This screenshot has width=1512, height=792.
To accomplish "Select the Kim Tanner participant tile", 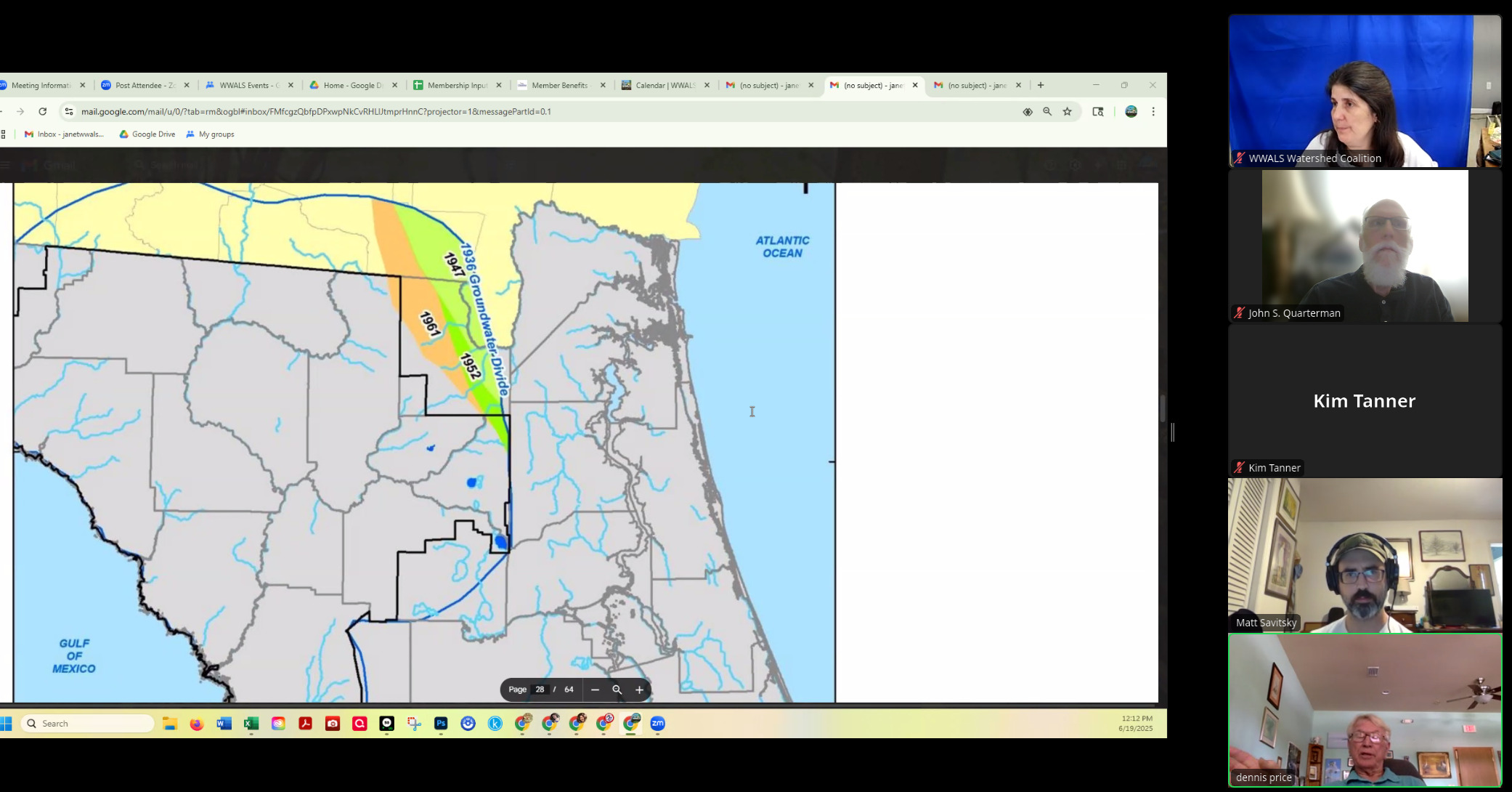I will [1365, 400].
